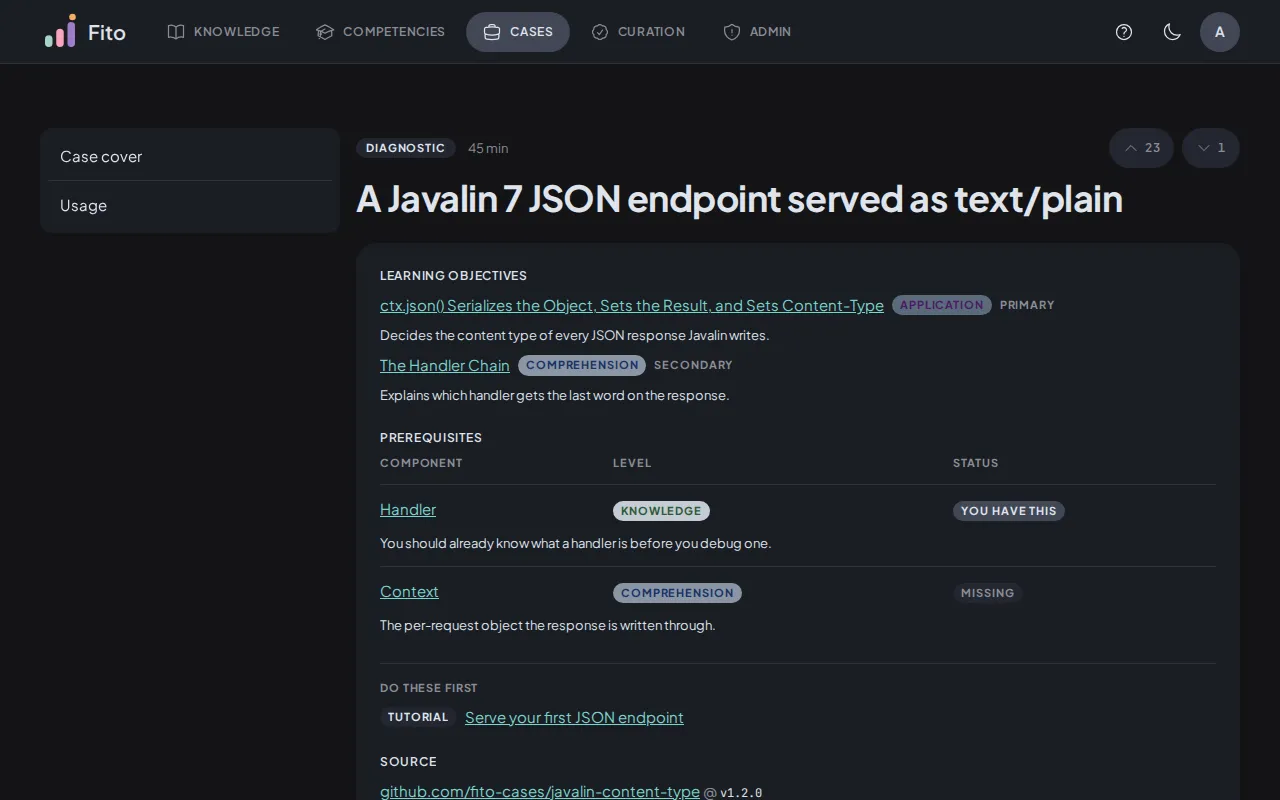
Task: Upvote this case (23 votes)
Action: click(x=1141, y=148)
